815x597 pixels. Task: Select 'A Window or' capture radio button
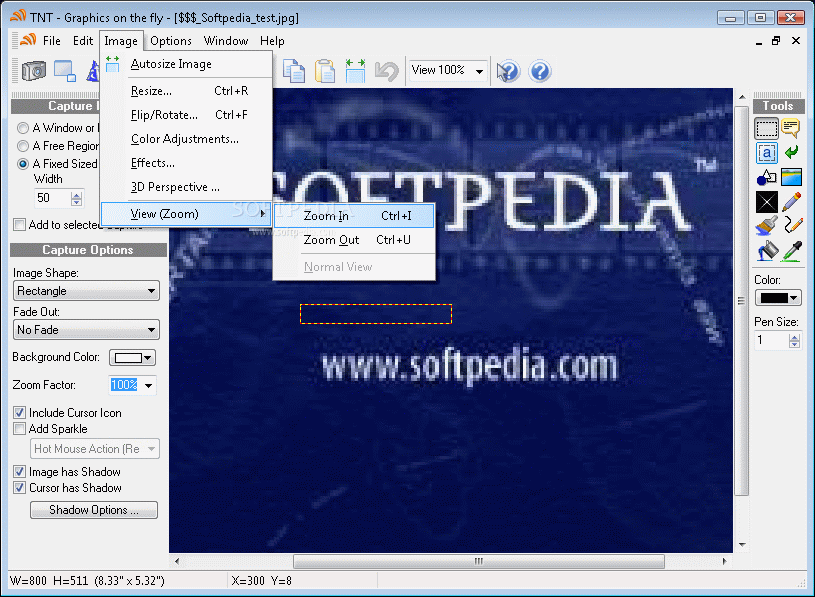pyautogui.click(x=23, y=128)
